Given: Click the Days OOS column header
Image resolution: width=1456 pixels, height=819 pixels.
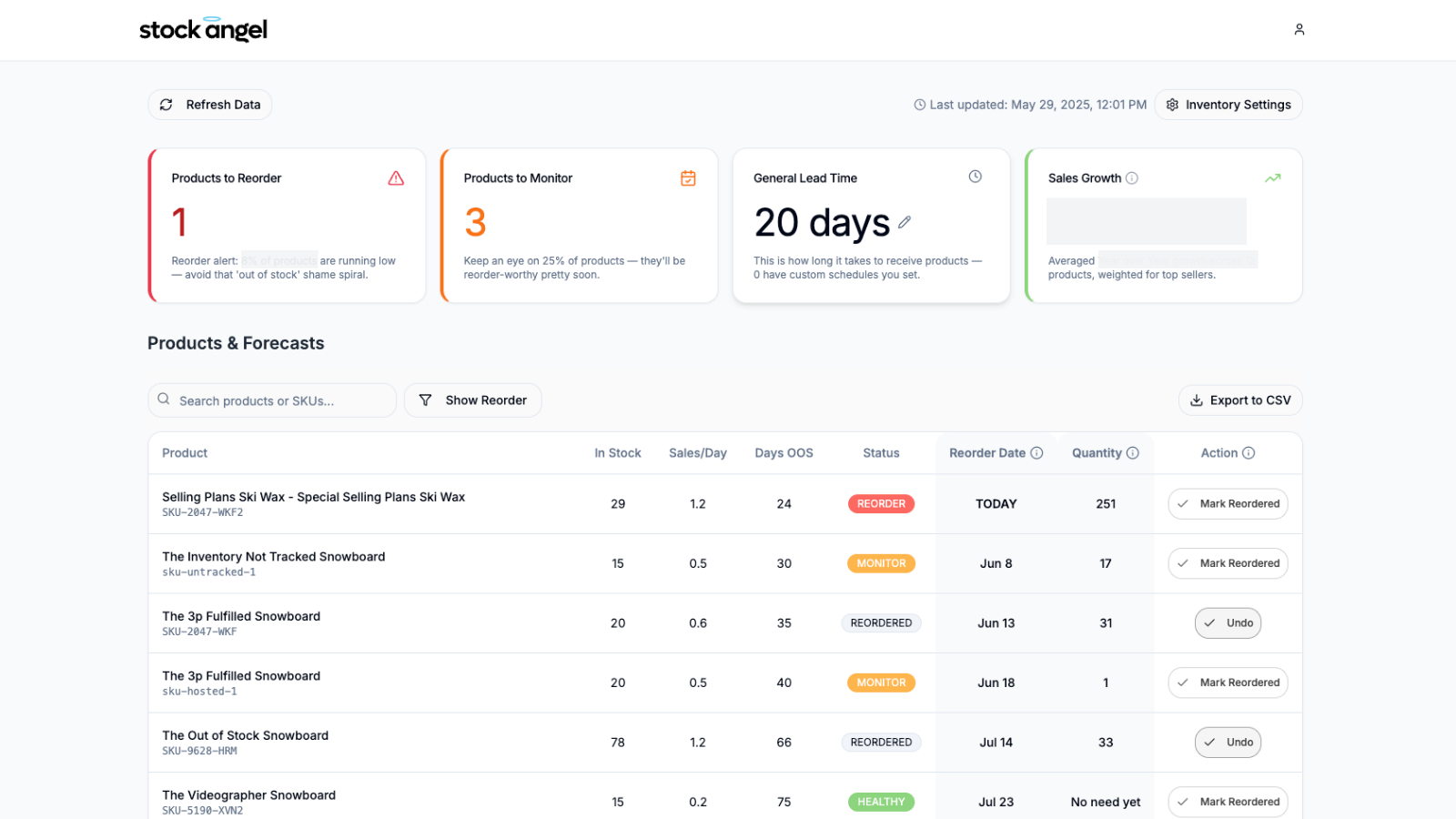Looking at the screenshot, I should pyautogui.click(x=784, y=453).
